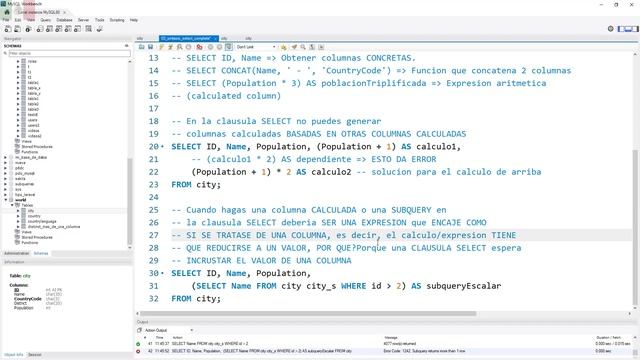Toggle word wrap icon in editor toolbar
The height and width of the screenshot is (360, 640).
pyautogui.click(x=321, y=47)
